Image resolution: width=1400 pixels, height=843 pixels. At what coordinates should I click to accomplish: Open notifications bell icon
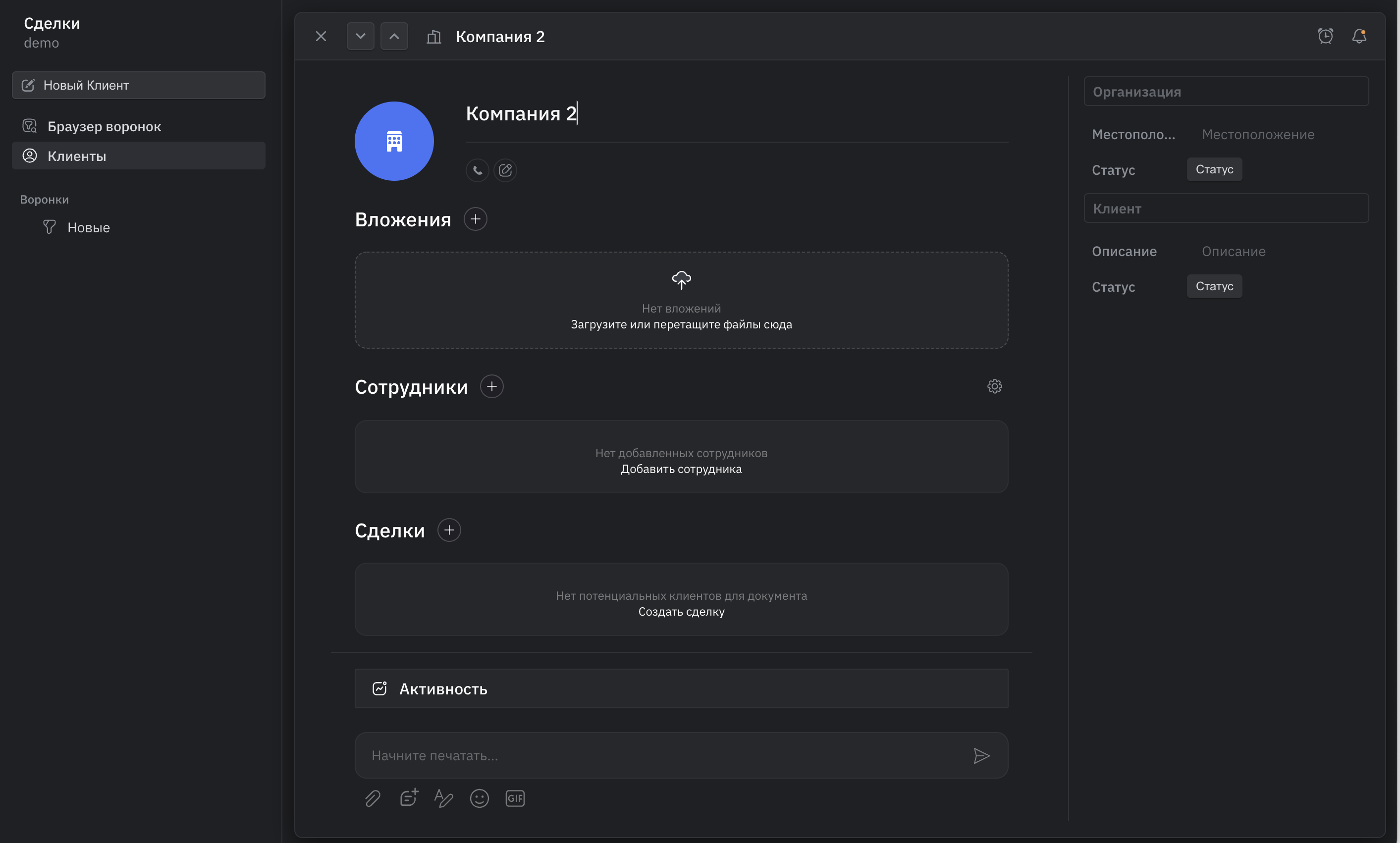click(x=1359, y=36)
